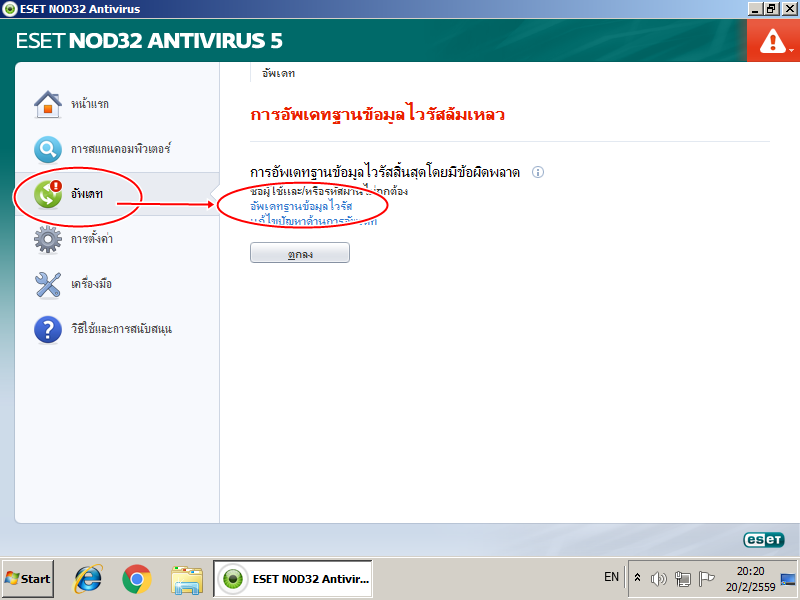Open the help question mark icon
800x600 pixels.
click(x=47, y=329)
